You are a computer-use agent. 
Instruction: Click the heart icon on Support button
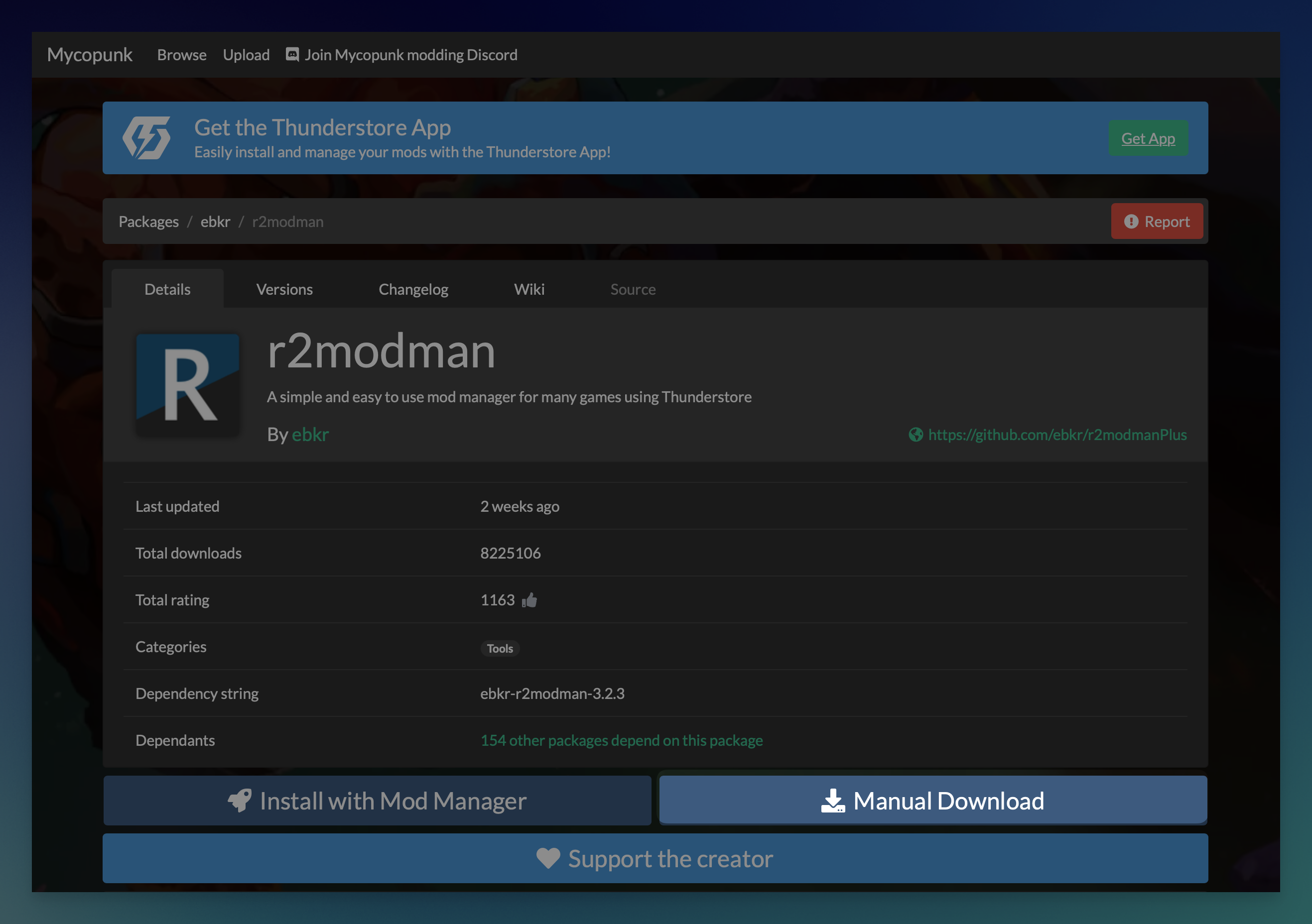pyautogui.click(x=548, y=858)
